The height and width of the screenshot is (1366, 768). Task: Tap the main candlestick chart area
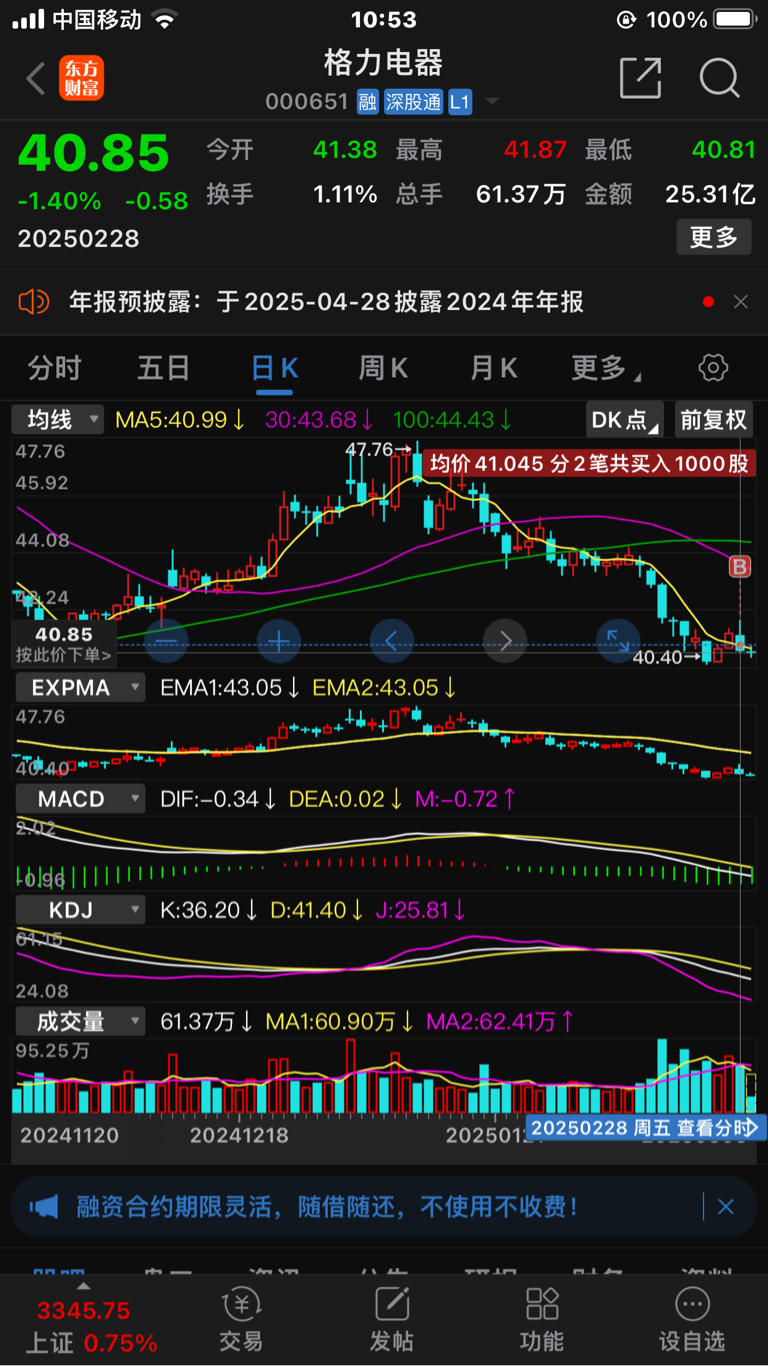tap(384, 552)
